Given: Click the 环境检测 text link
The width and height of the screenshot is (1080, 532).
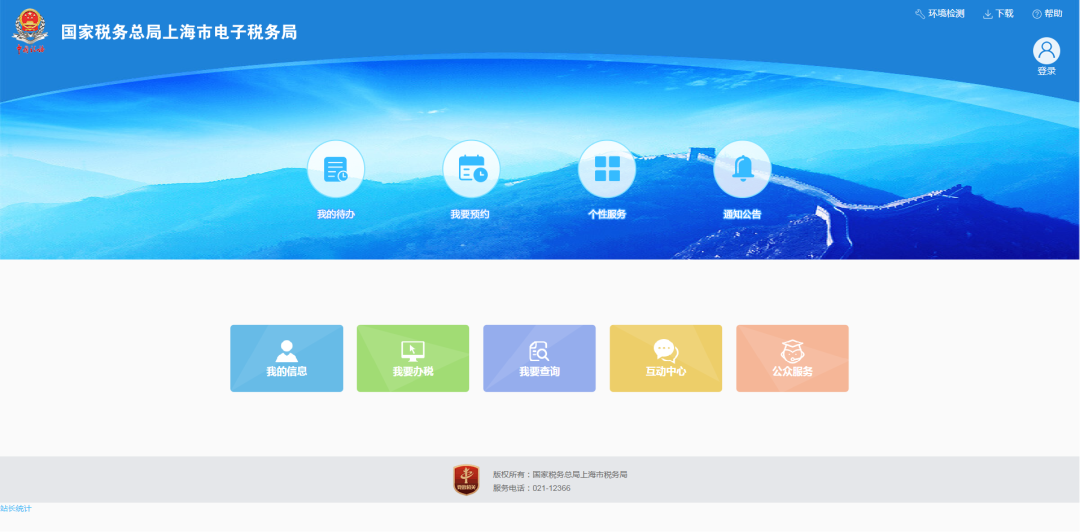Looking at the screenshot, I should (946, 14).
